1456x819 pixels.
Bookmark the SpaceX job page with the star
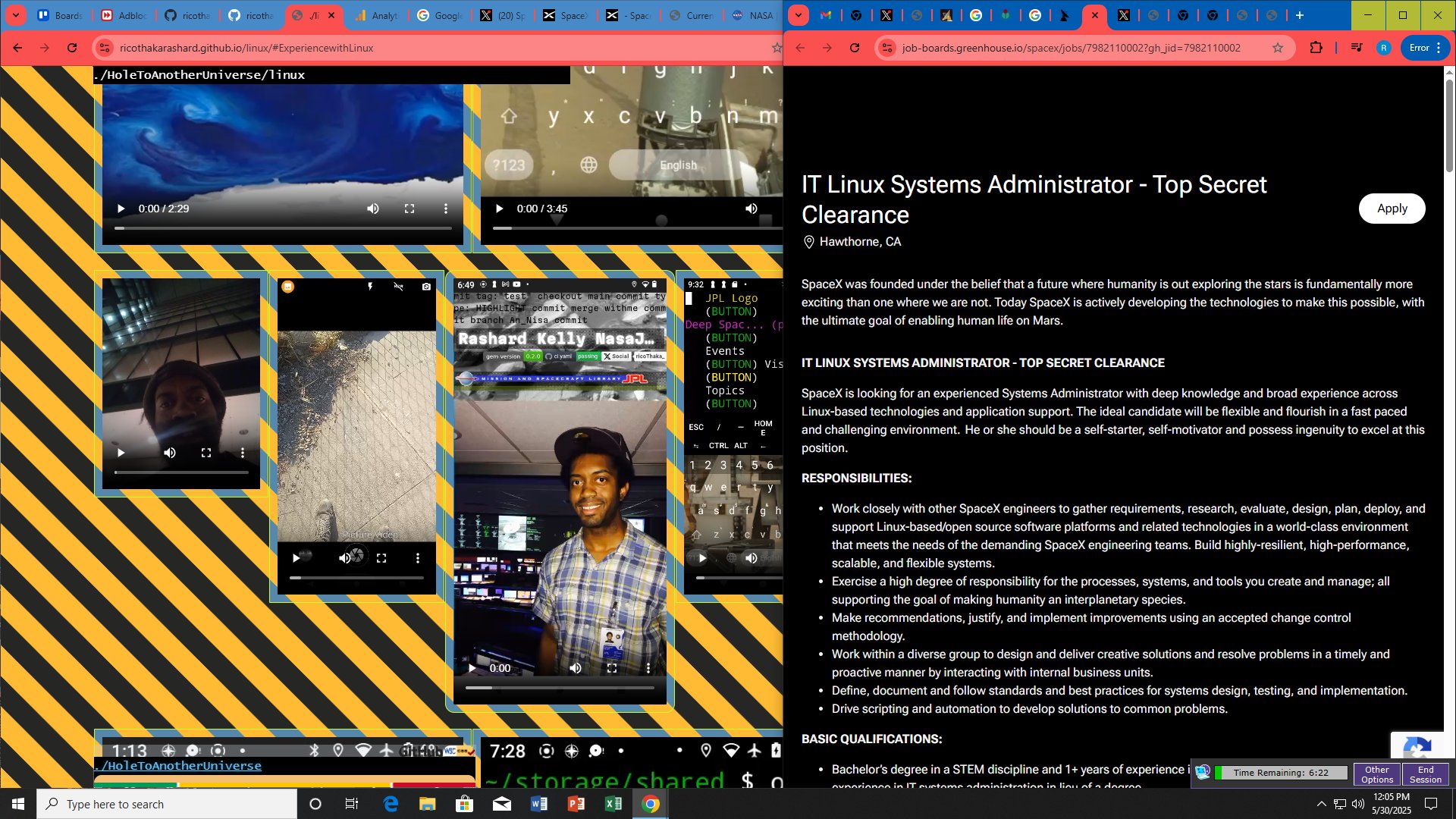[x=1278, y=48]
